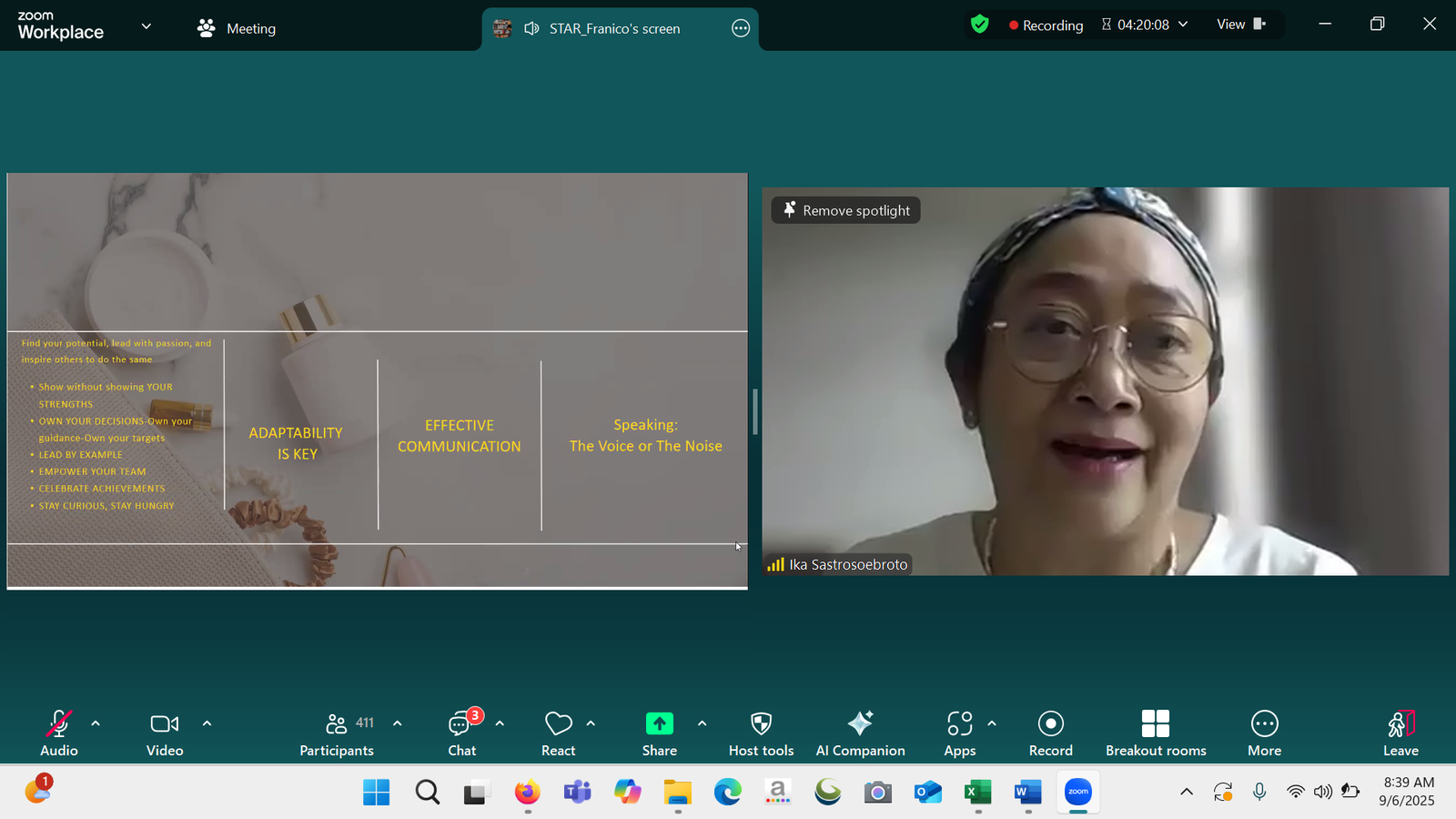Click Remove spotlight button
Image resolution: width=1456 pixels, height=819 pixels.
coord(846,210)
